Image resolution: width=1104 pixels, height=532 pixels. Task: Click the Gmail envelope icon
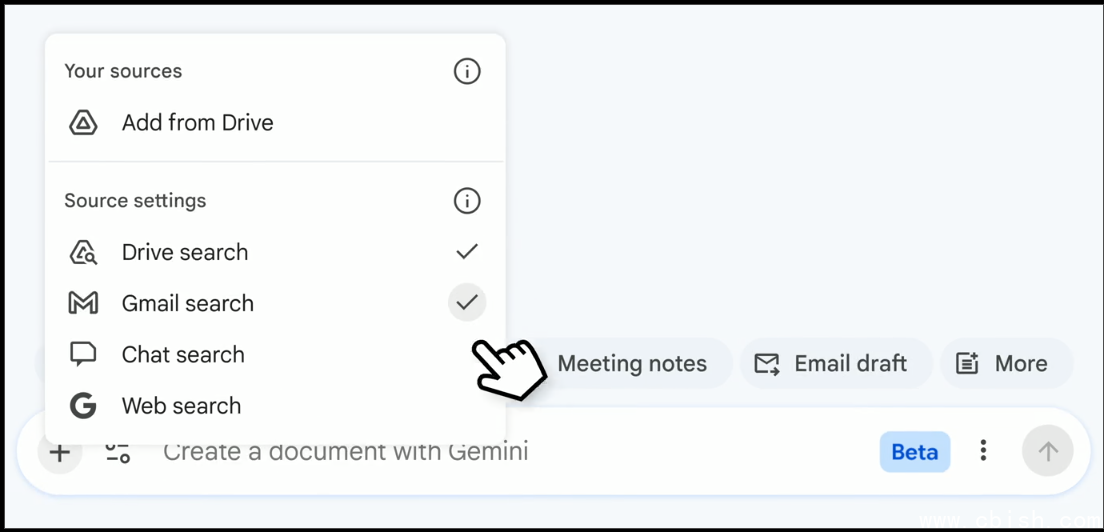coord(83,304)
